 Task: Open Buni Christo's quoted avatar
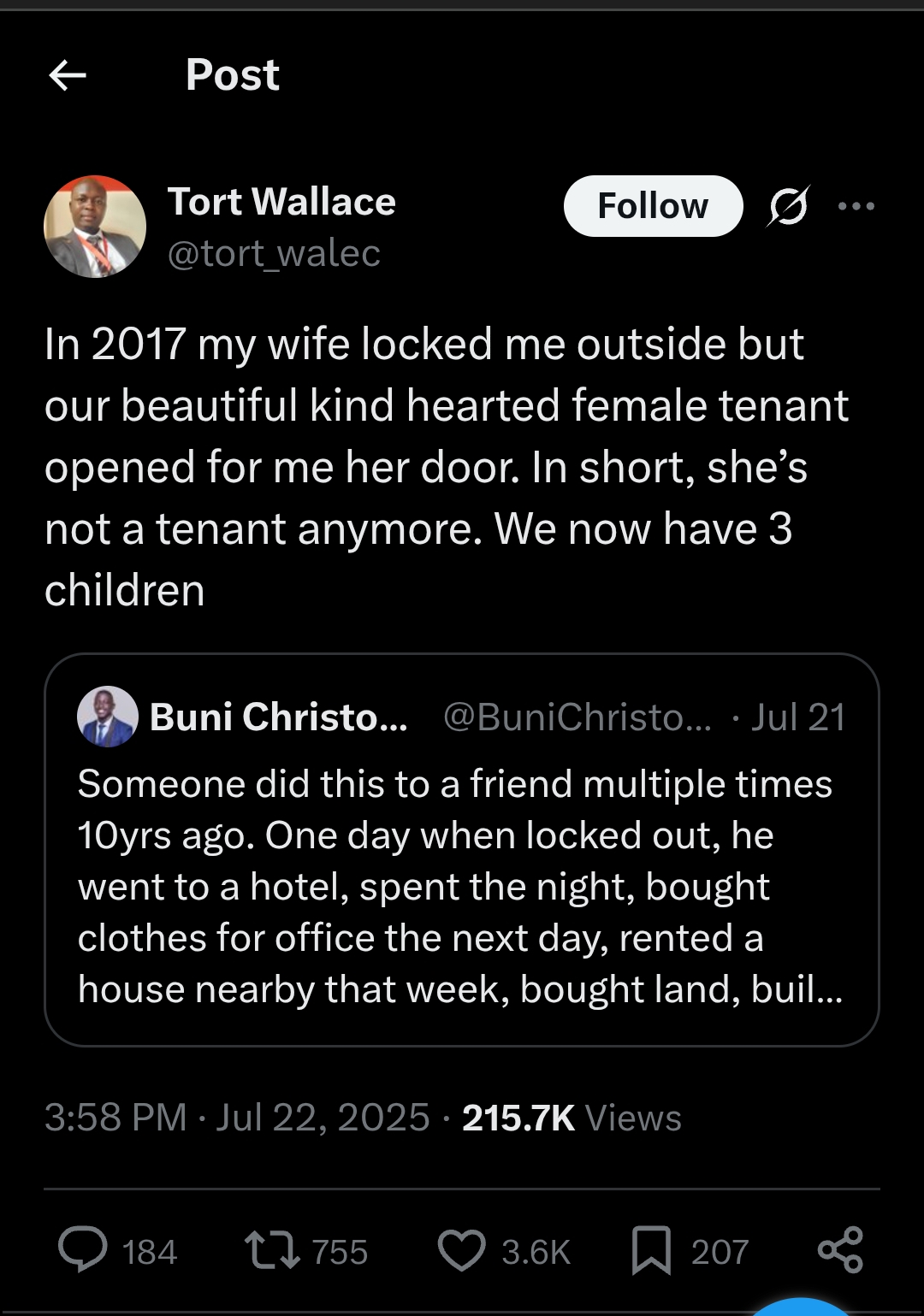tap(108, 717)
